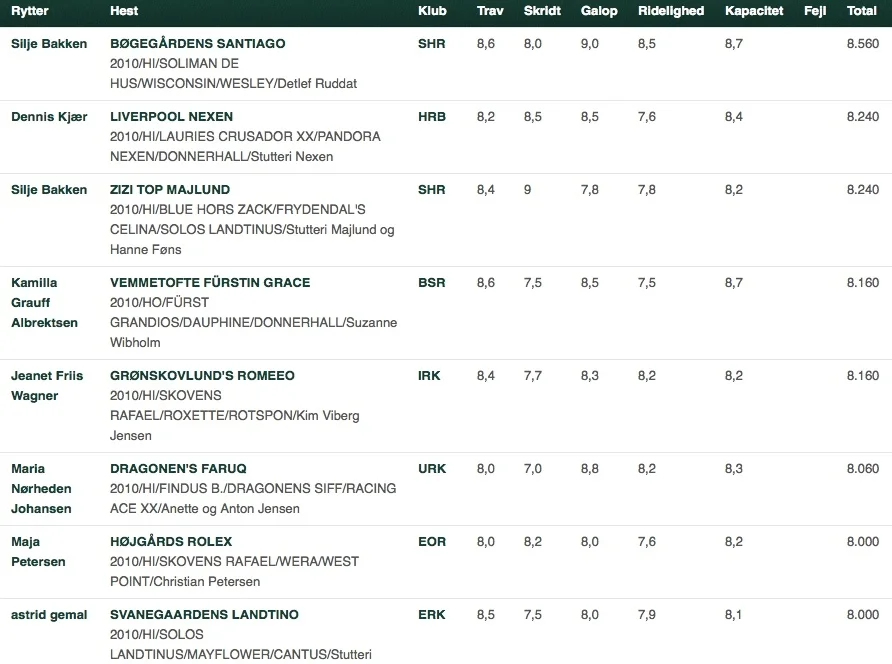
Task: Open horse GRØNSKOVLUND'S ROMEEO
Action: click(202, 376)
